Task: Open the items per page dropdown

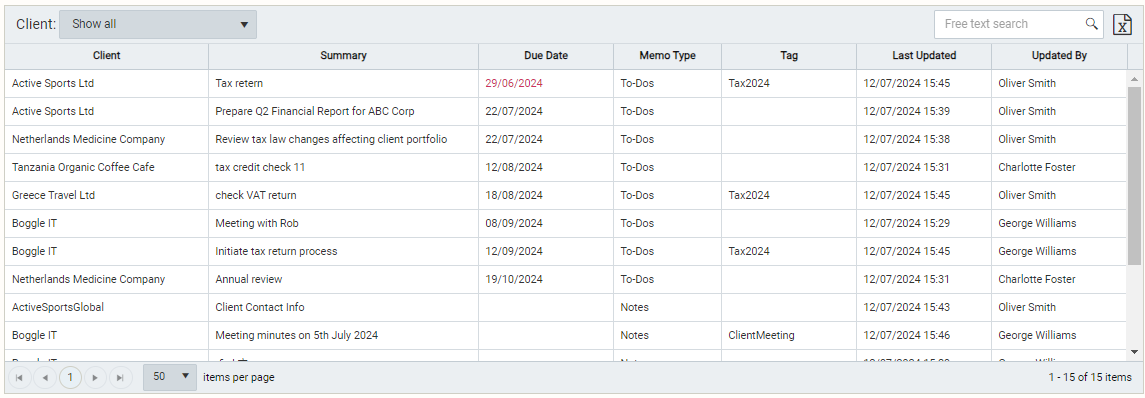Action: tap(170, 377)
